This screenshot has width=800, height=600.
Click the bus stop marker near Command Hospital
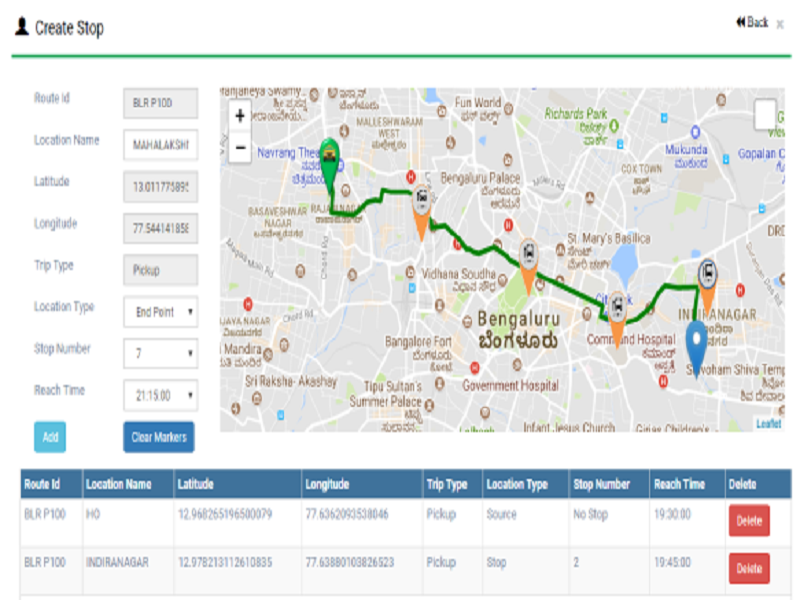tap(617, 319)
